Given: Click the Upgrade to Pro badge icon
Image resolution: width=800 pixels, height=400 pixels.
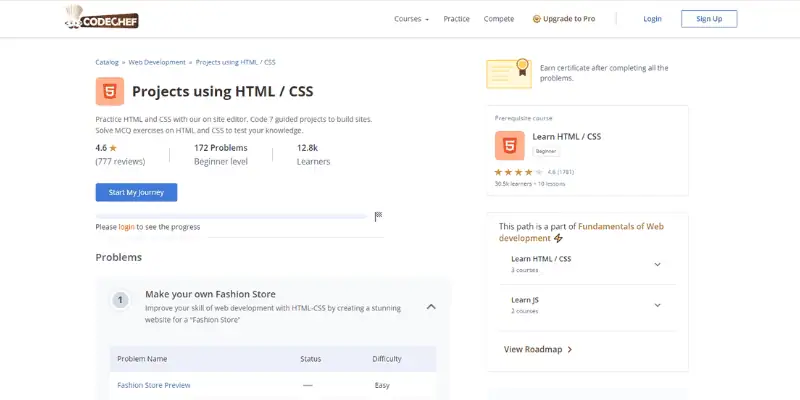Looking at the screenshot, I should tap(536, 19).
